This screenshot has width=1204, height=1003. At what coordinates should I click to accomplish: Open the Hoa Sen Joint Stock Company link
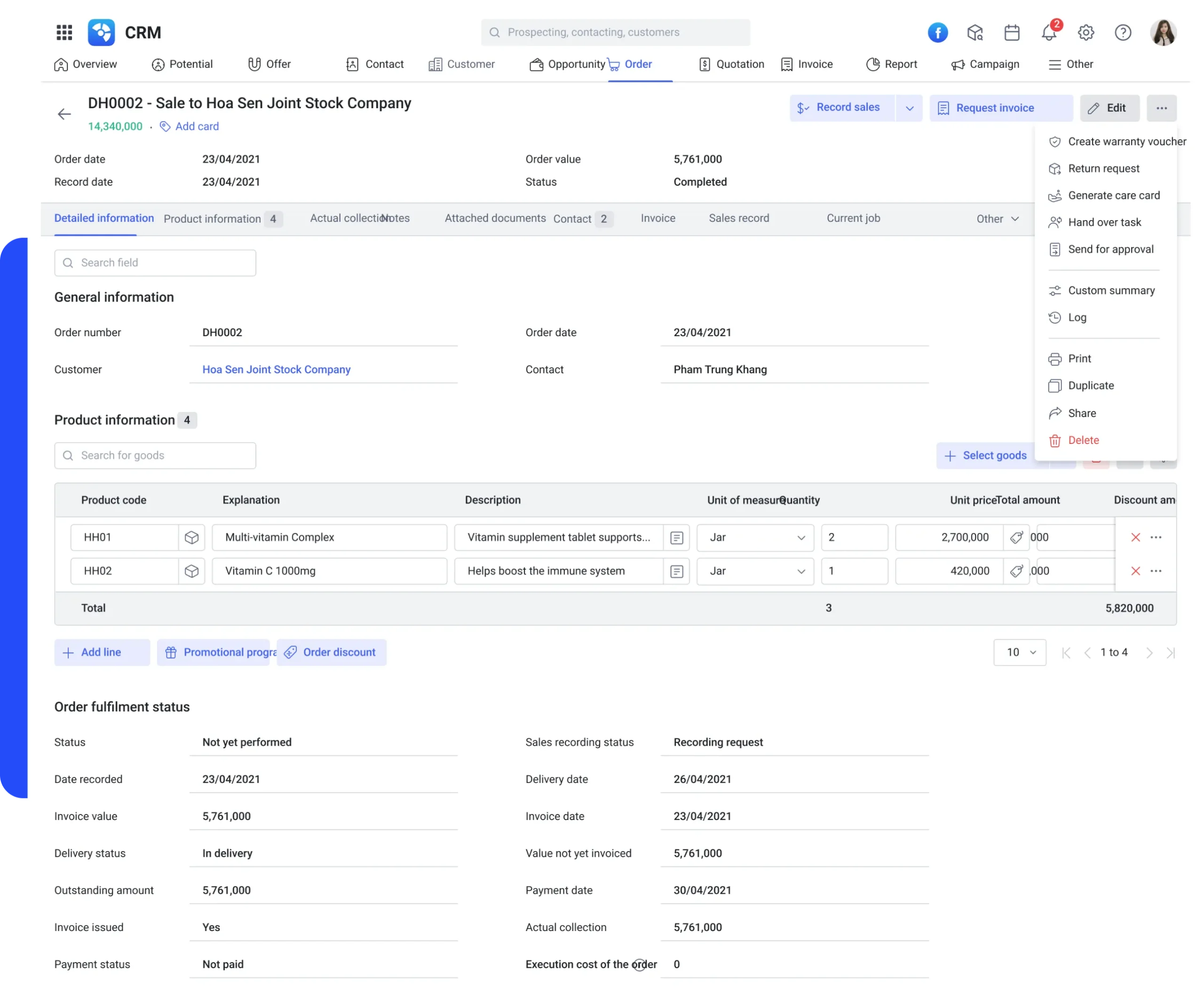[x=276, y=369]
